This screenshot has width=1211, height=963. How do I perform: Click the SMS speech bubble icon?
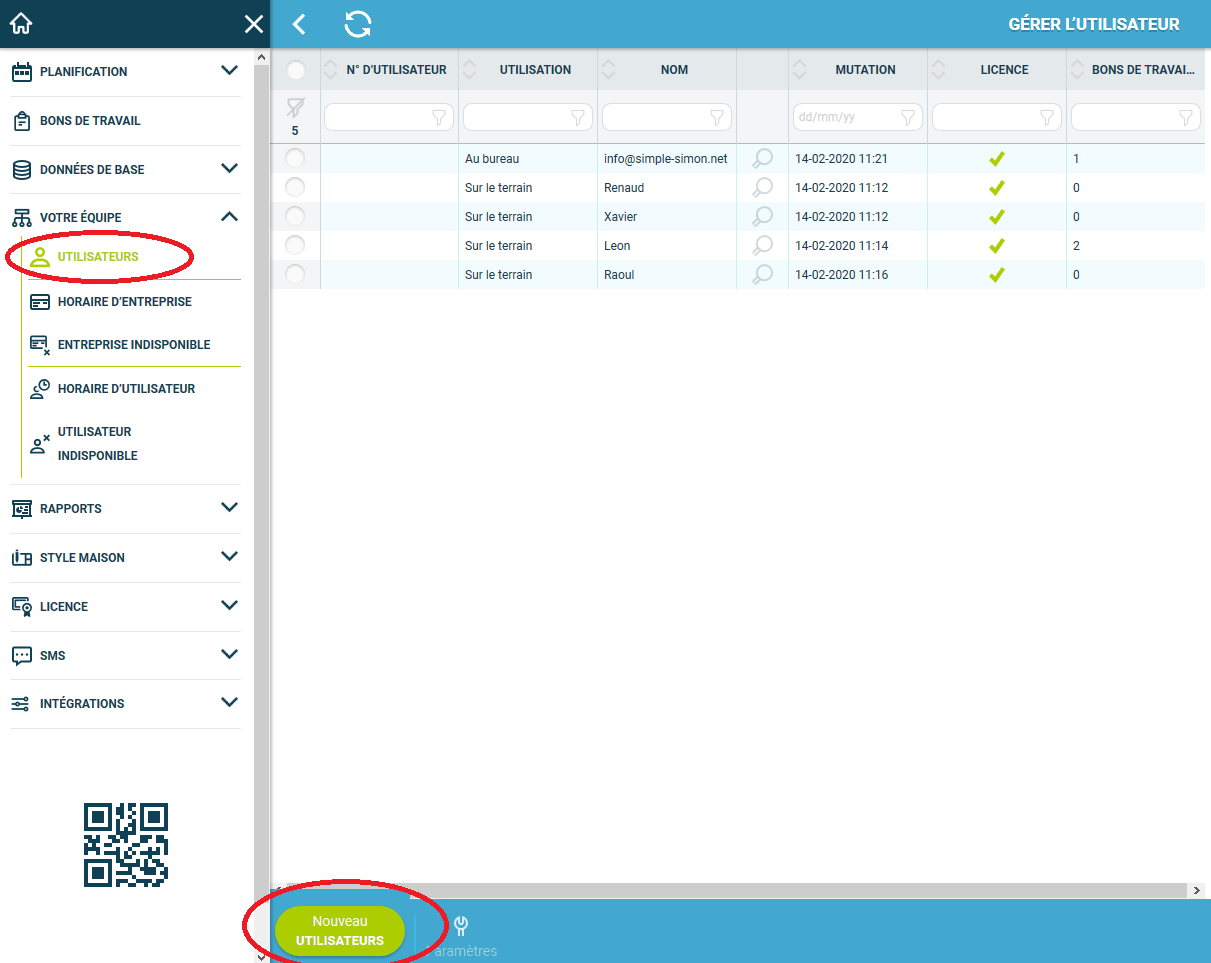tap(21, 656)
